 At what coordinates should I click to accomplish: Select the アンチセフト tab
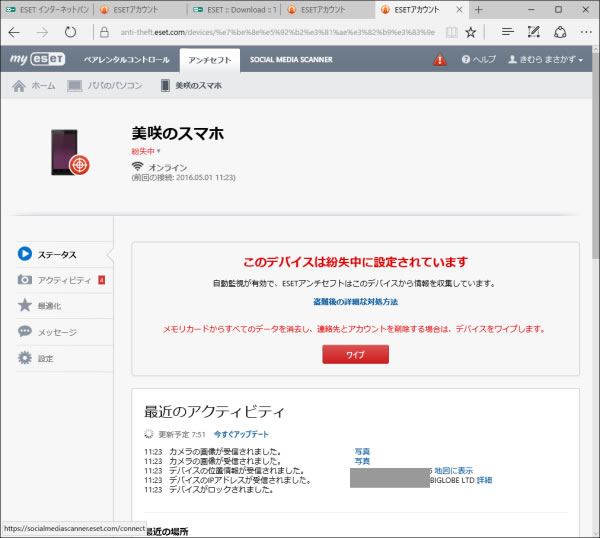click(x=210, y=60)
